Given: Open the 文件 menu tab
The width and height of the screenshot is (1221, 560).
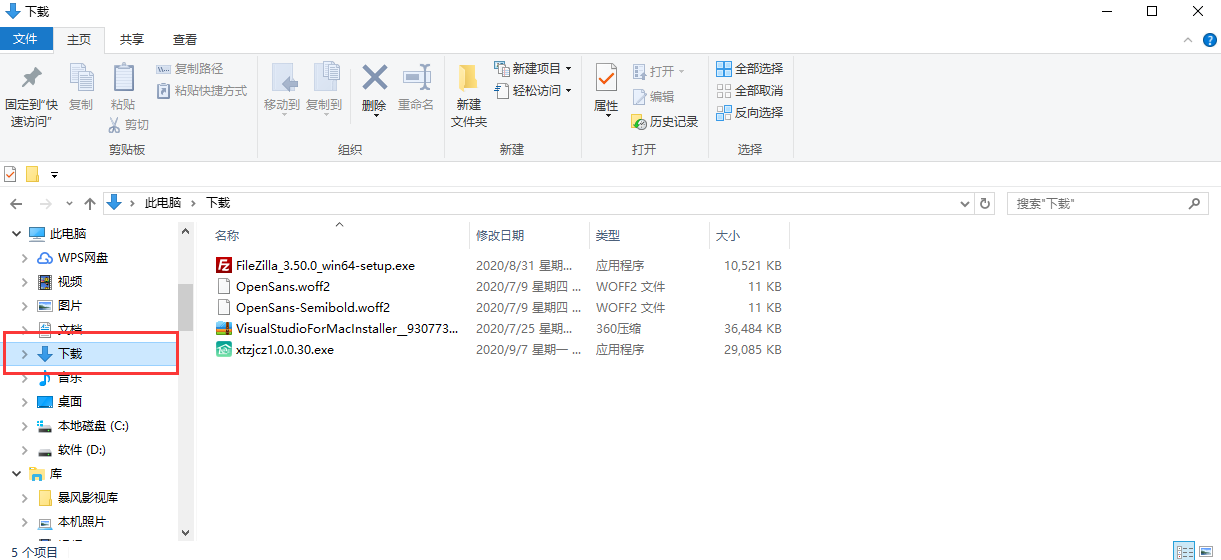Looking at the screenshot, I should pos(26,39).
